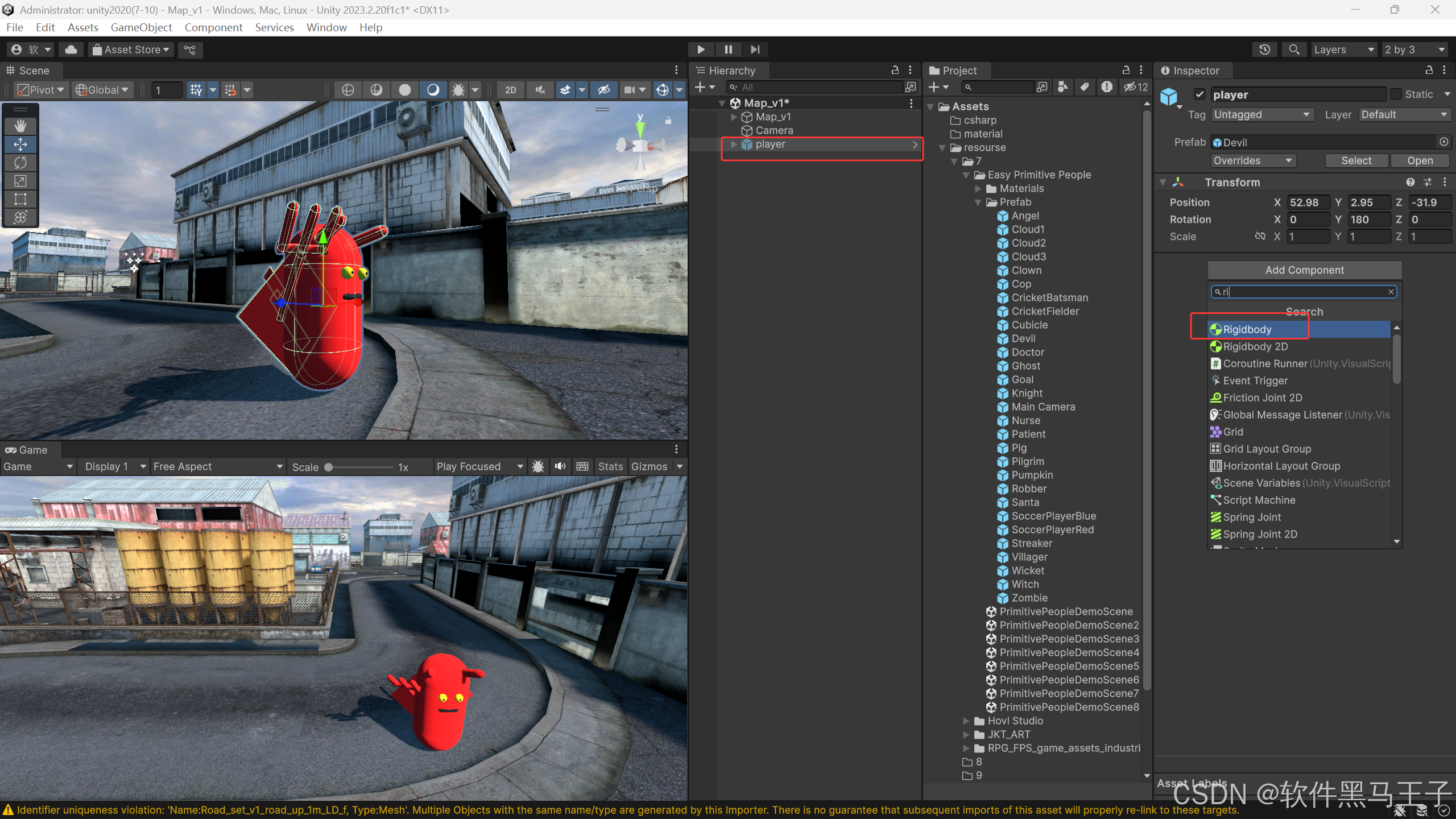Open the GameObject menu
The image size is (1456, 819).
pyautogui.click(x=141, y=27)
